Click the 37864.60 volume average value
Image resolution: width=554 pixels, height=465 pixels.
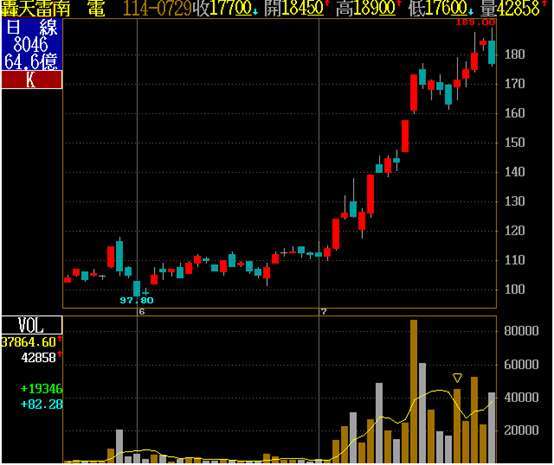tap(30, 342)
